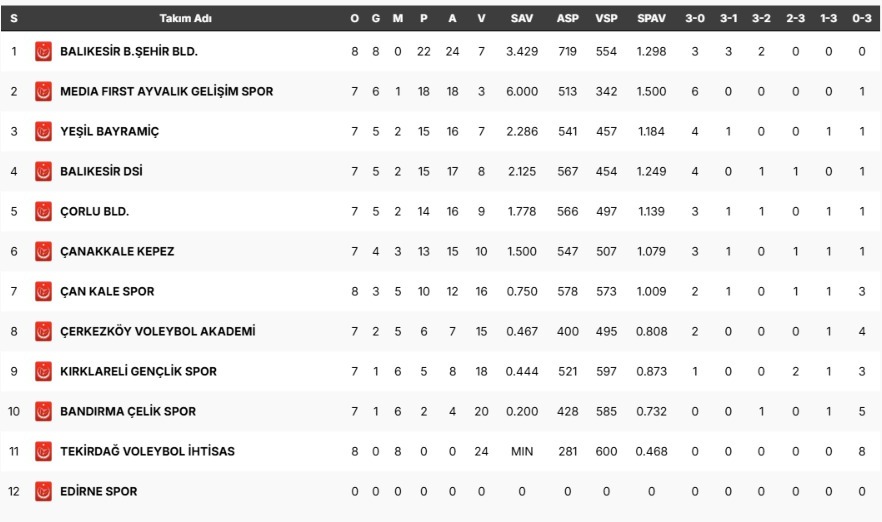Open the Çerkezköy Voleybol Akademi team link
Viewport: 882px width, 522px height.
click(x=158, y=331)
